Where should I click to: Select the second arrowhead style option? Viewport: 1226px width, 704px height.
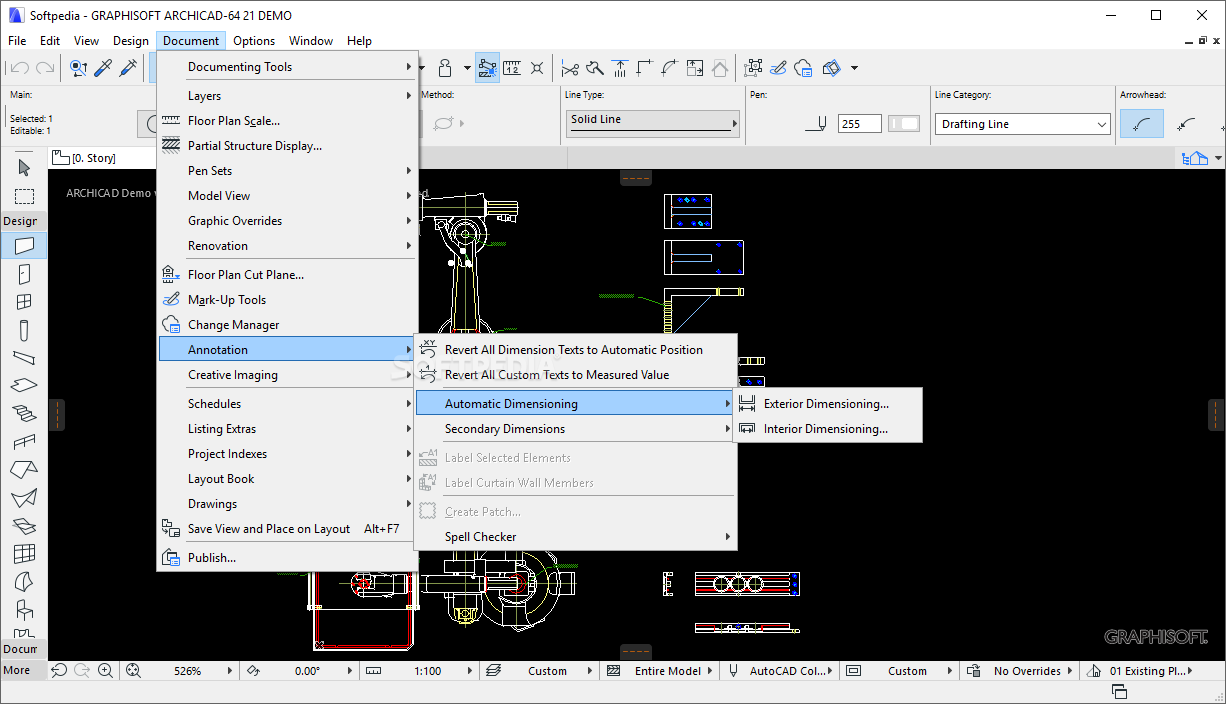[1187, 124]
